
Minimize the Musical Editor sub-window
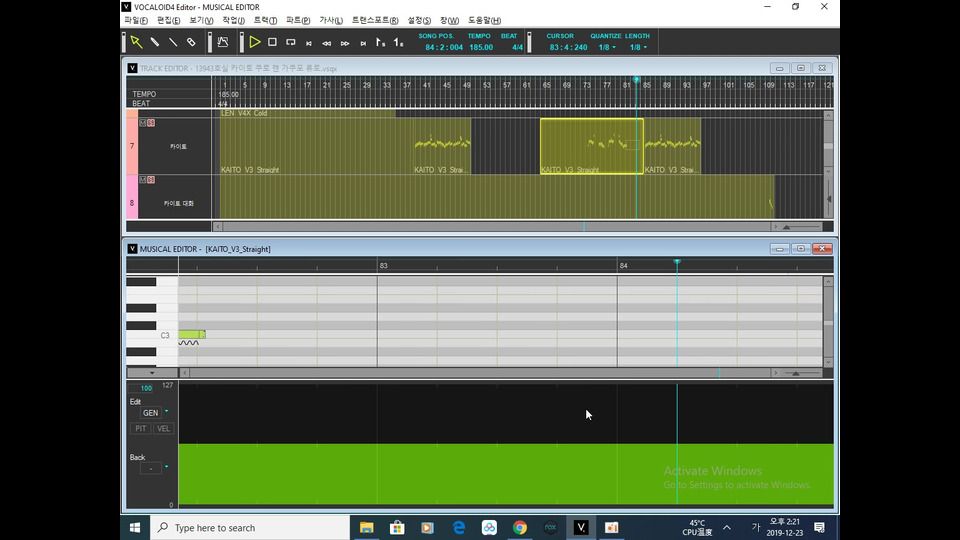point(779,249)
